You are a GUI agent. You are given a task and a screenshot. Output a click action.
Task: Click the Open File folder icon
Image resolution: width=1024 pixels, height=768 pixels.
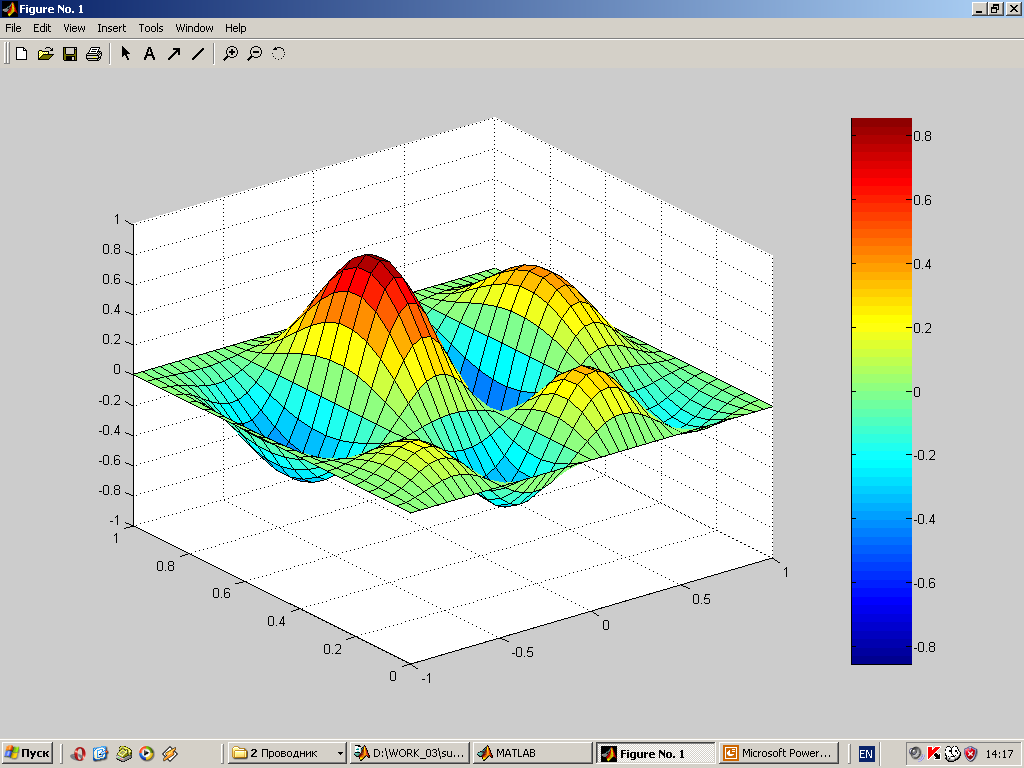click(x=45, y=54)
